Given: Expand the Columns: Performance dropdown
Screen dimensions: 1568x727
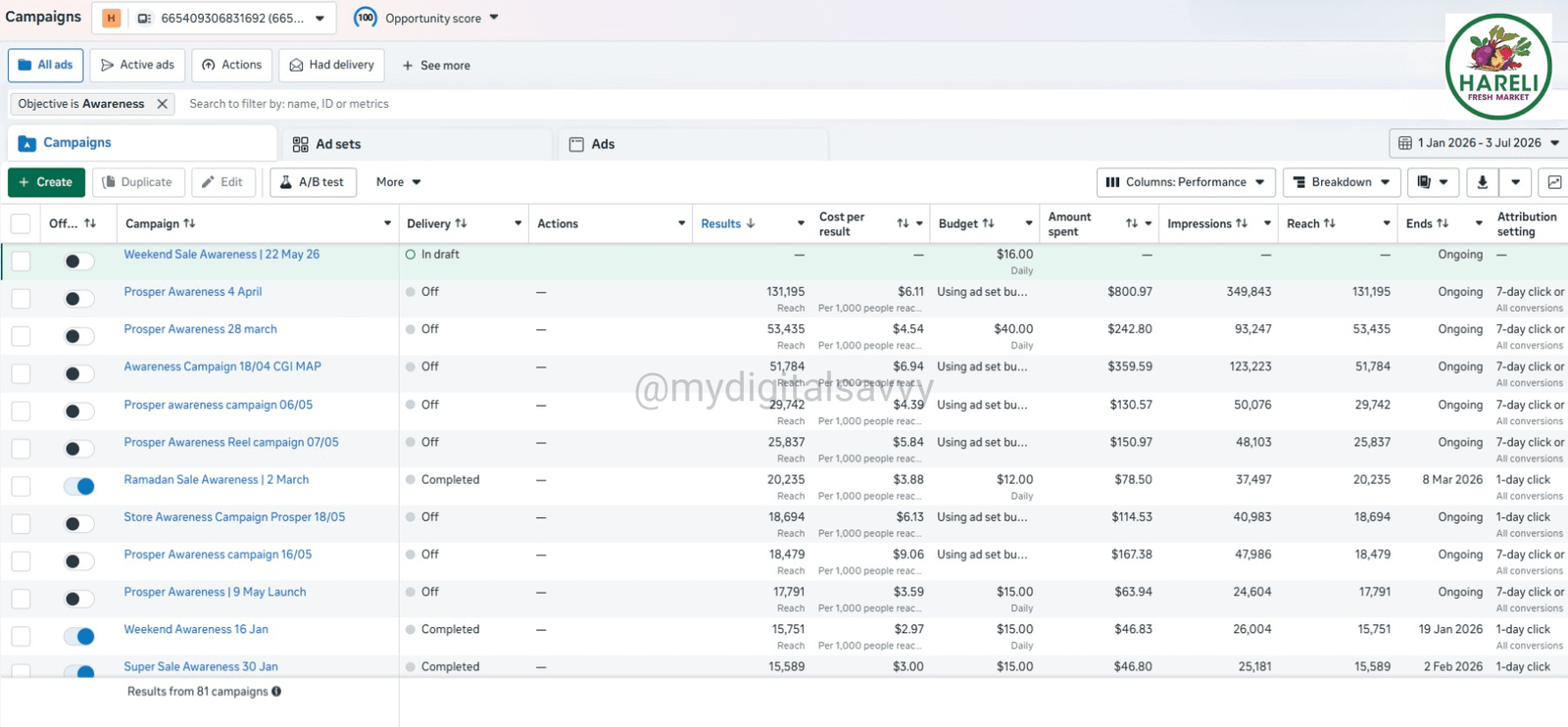Looking at the screenshot, I should coord(1186,182).
